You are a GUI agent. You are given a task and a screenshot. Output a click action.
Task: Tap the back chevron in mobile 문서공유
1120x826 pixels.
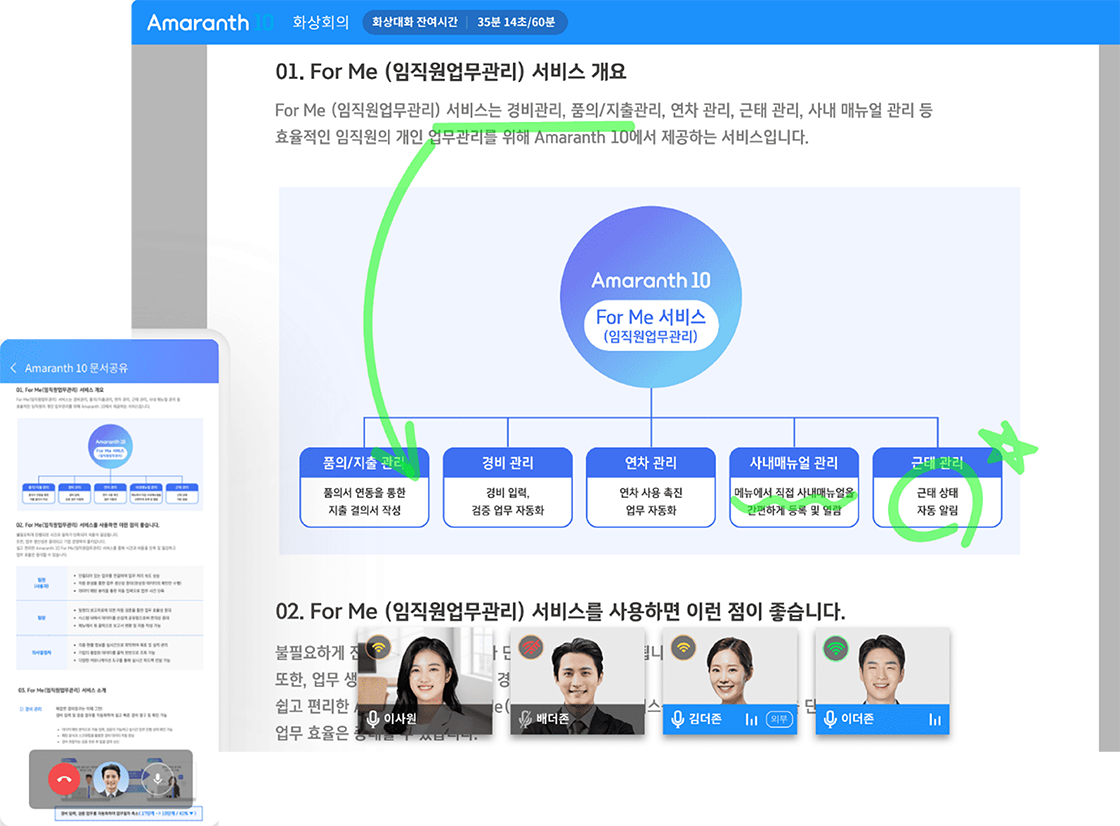(x=13, y=368)
